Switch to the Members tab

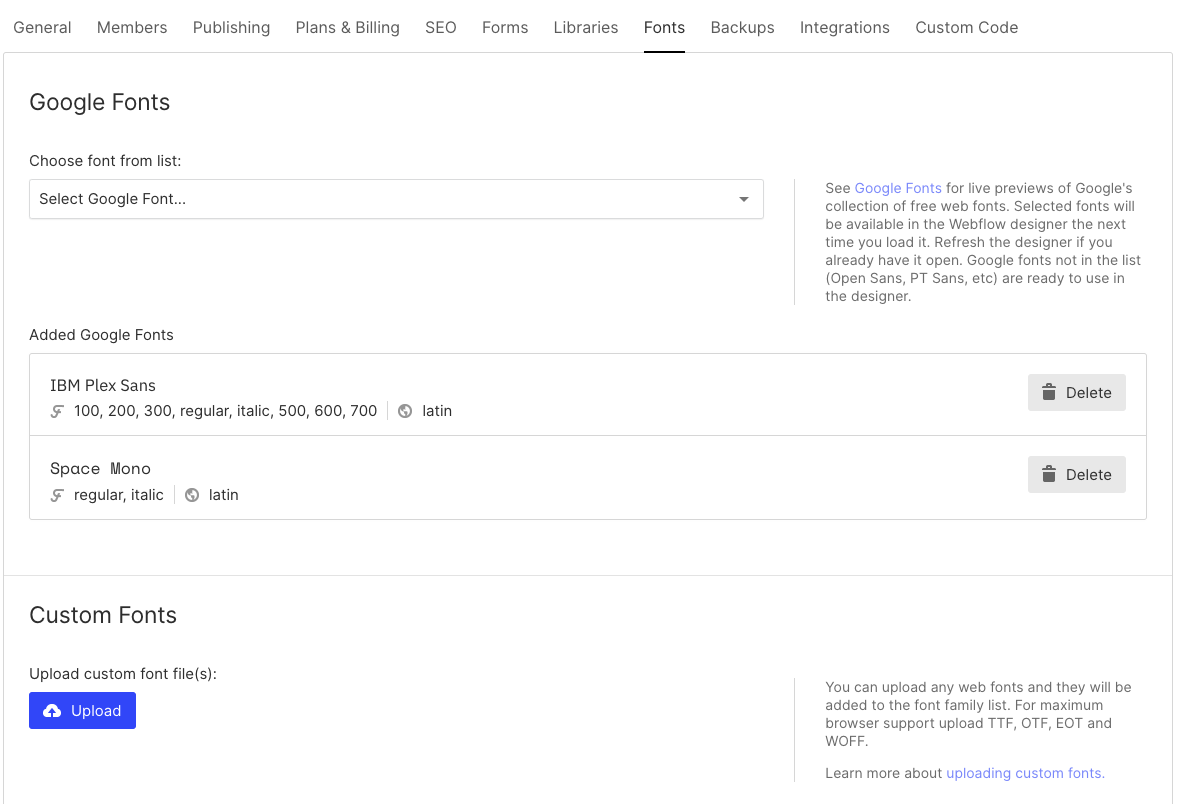pyautogui.click(x=132, y=28)
